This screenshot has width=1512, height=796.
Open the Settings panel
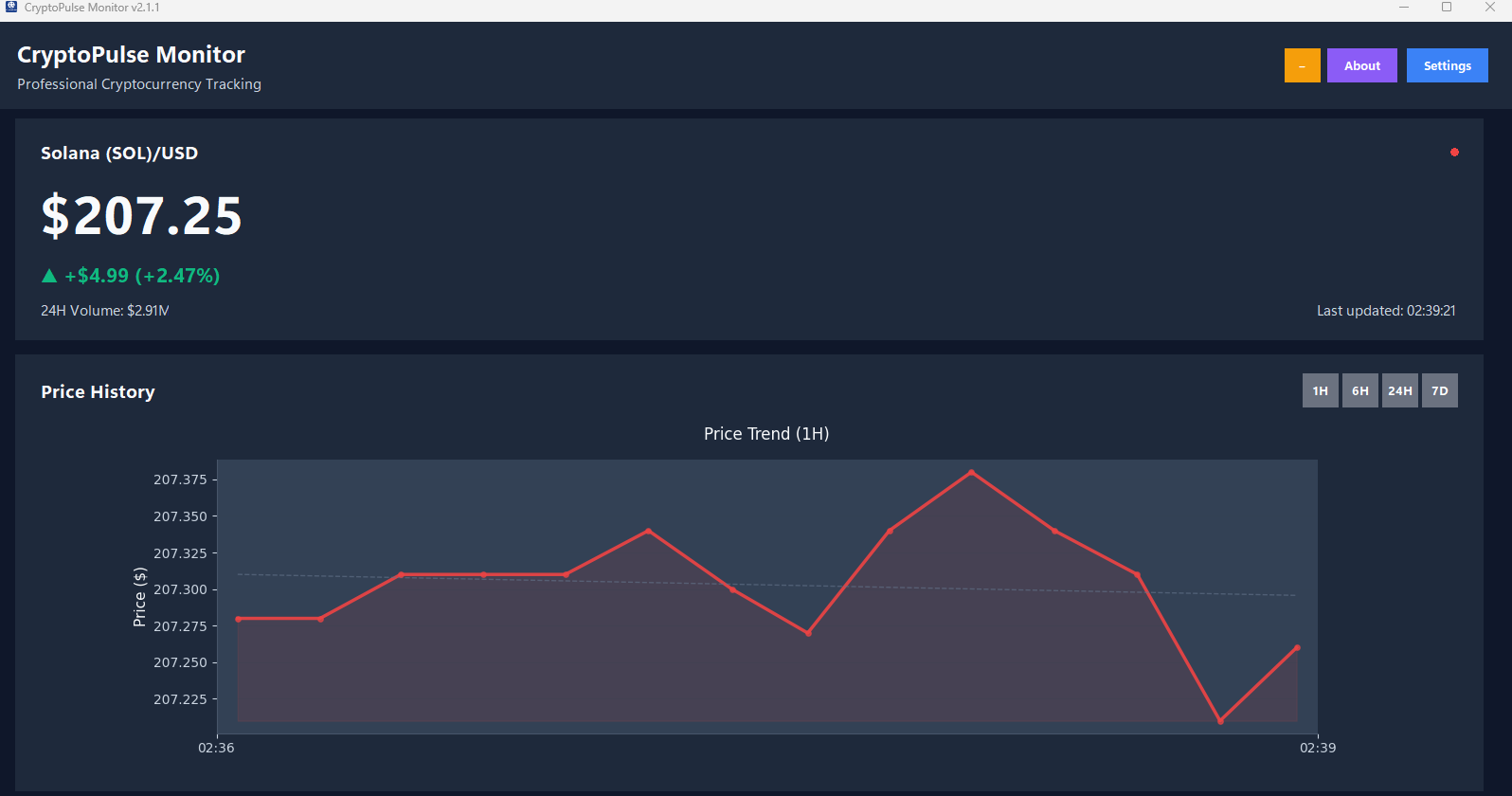click(1447, 65)
